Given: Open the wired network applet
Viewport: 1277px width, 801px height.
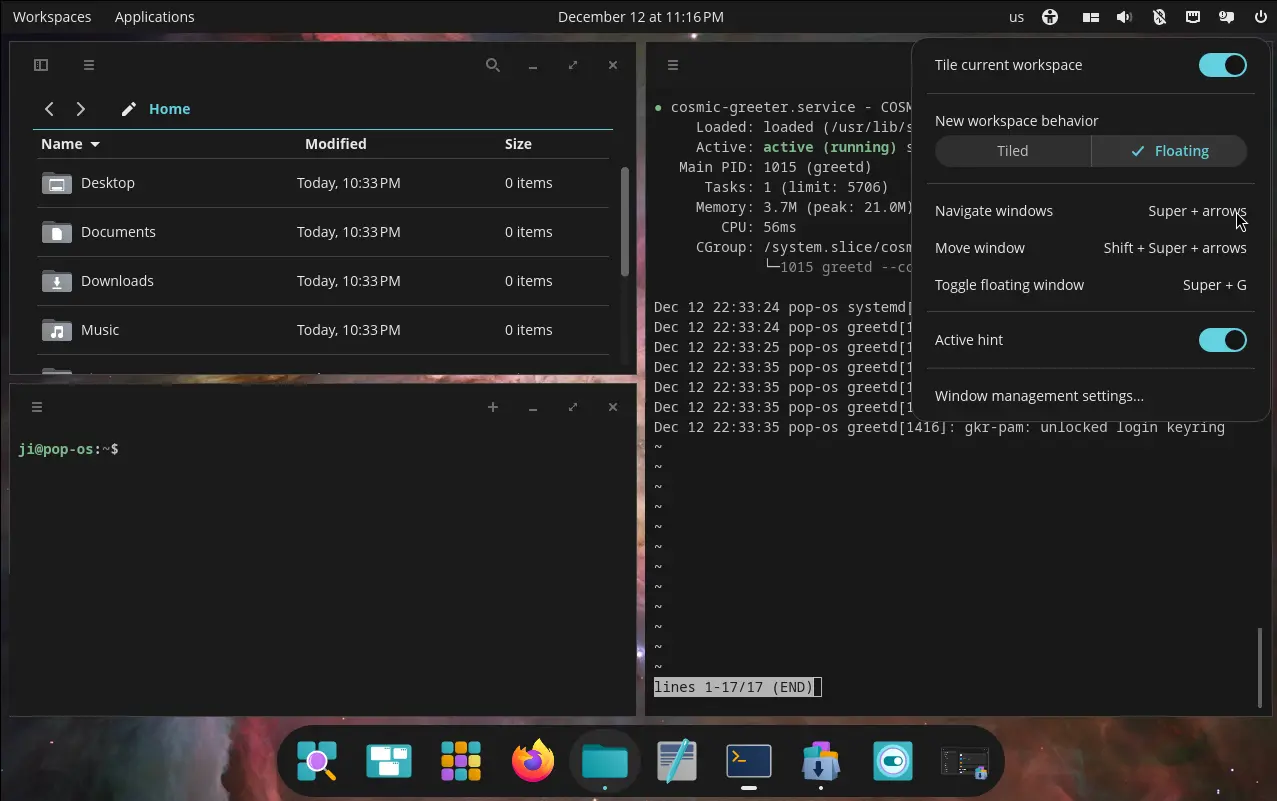Looking at the screenshot, I should 1193,17.
